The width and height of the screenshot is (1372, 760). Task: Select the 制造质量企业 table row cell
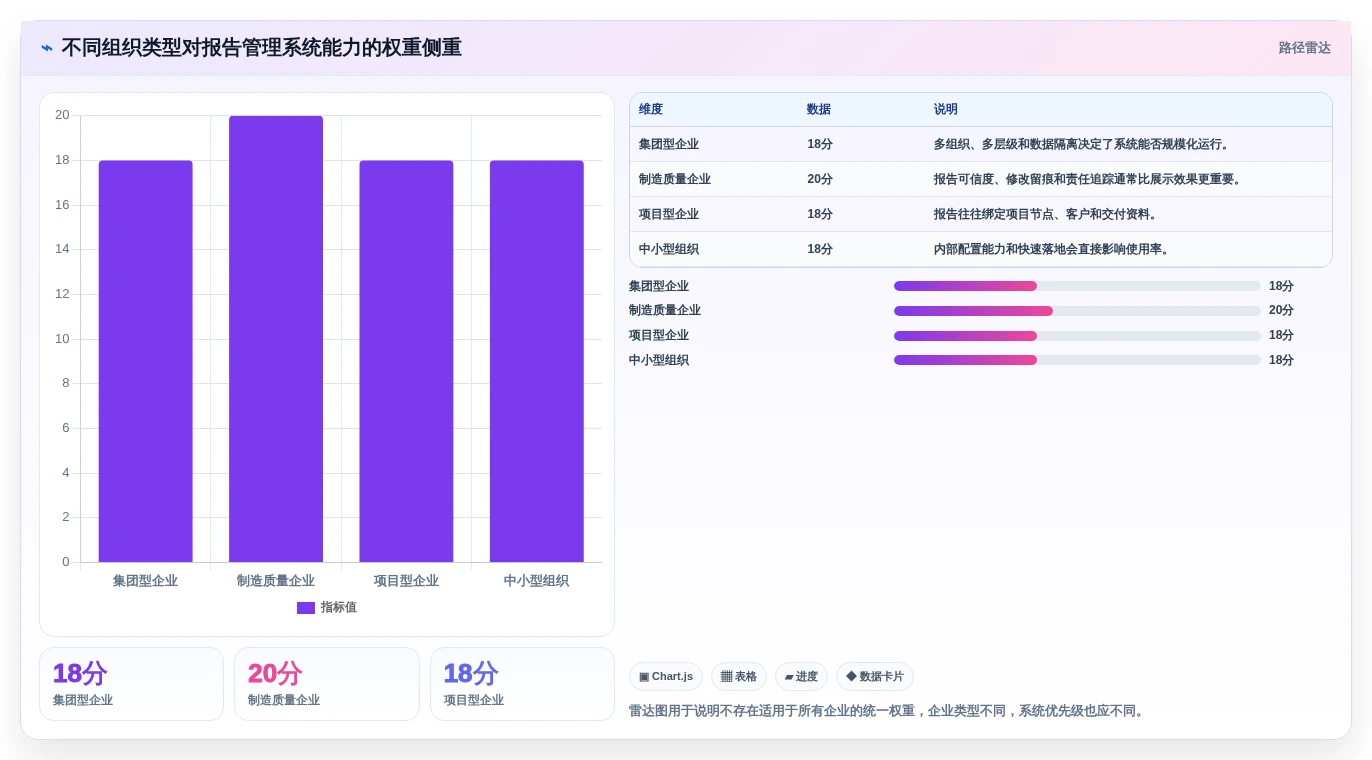click(x=675, y=180)
